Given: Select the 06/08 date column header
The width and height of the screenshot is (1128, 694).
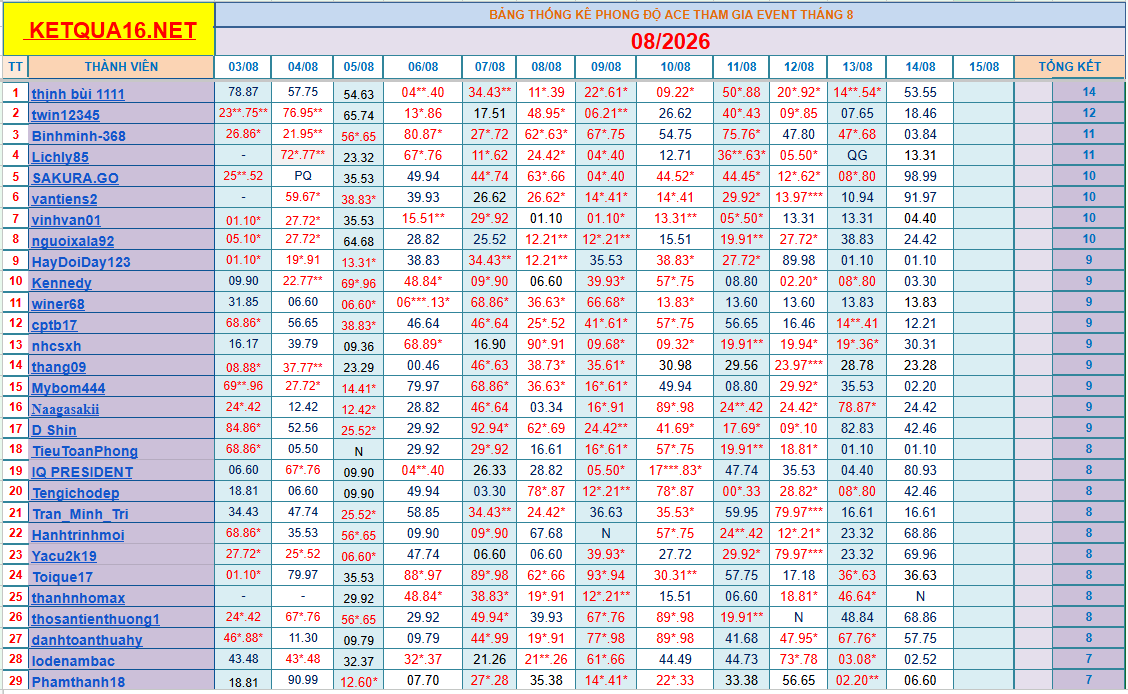Looking at the screenshot, I should click(x=423, y=67).
